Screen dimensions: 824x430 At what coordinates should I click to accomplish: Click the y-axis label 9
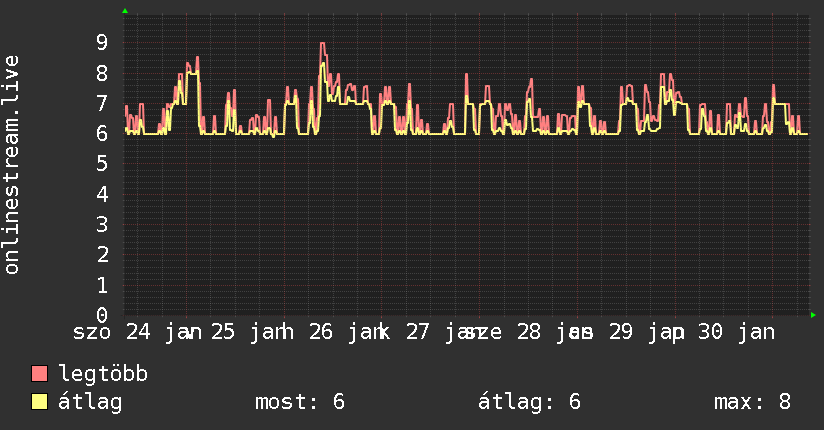[x=102, y=43]
